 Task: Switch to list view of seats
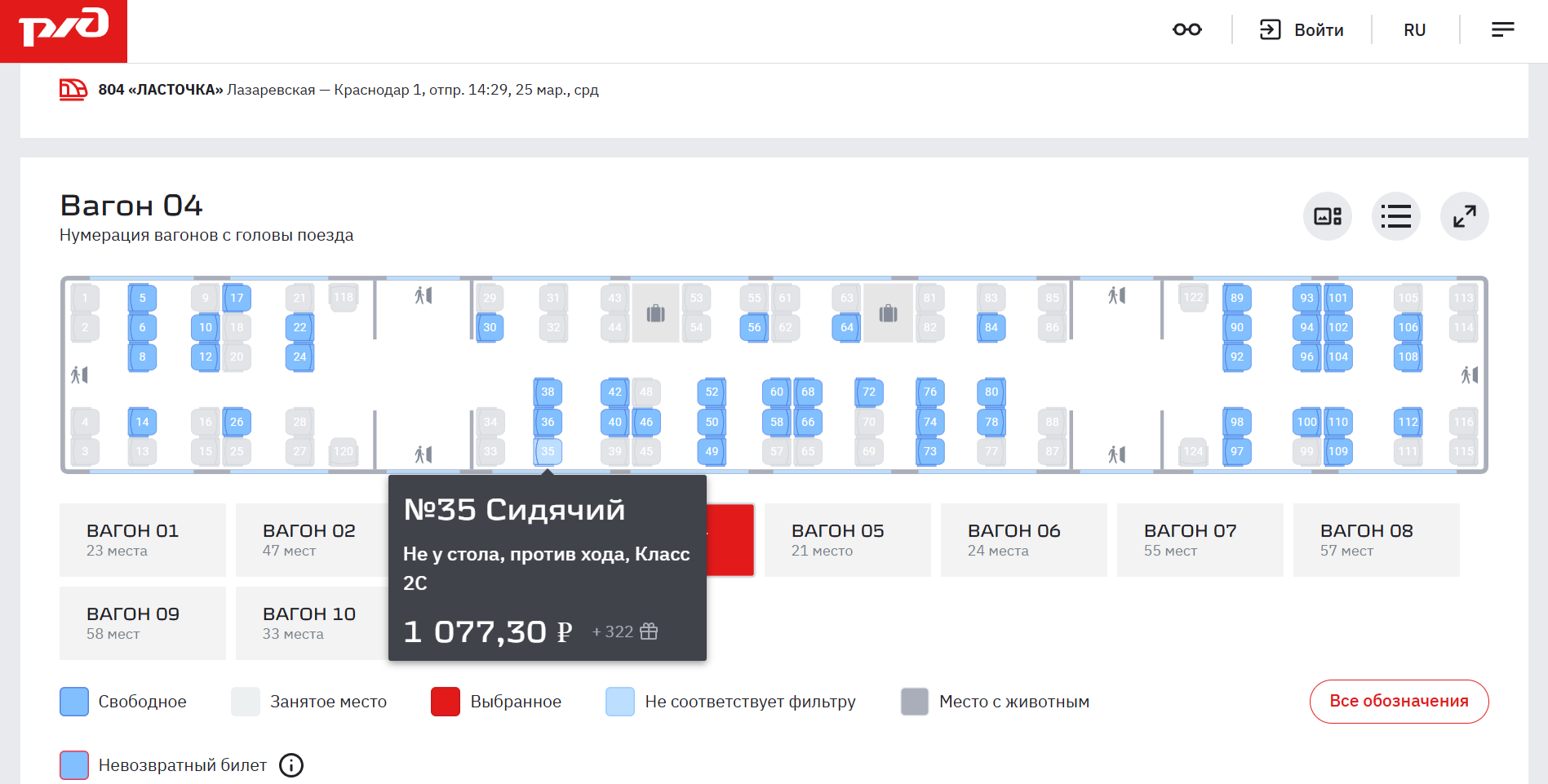coord(1395,216)
